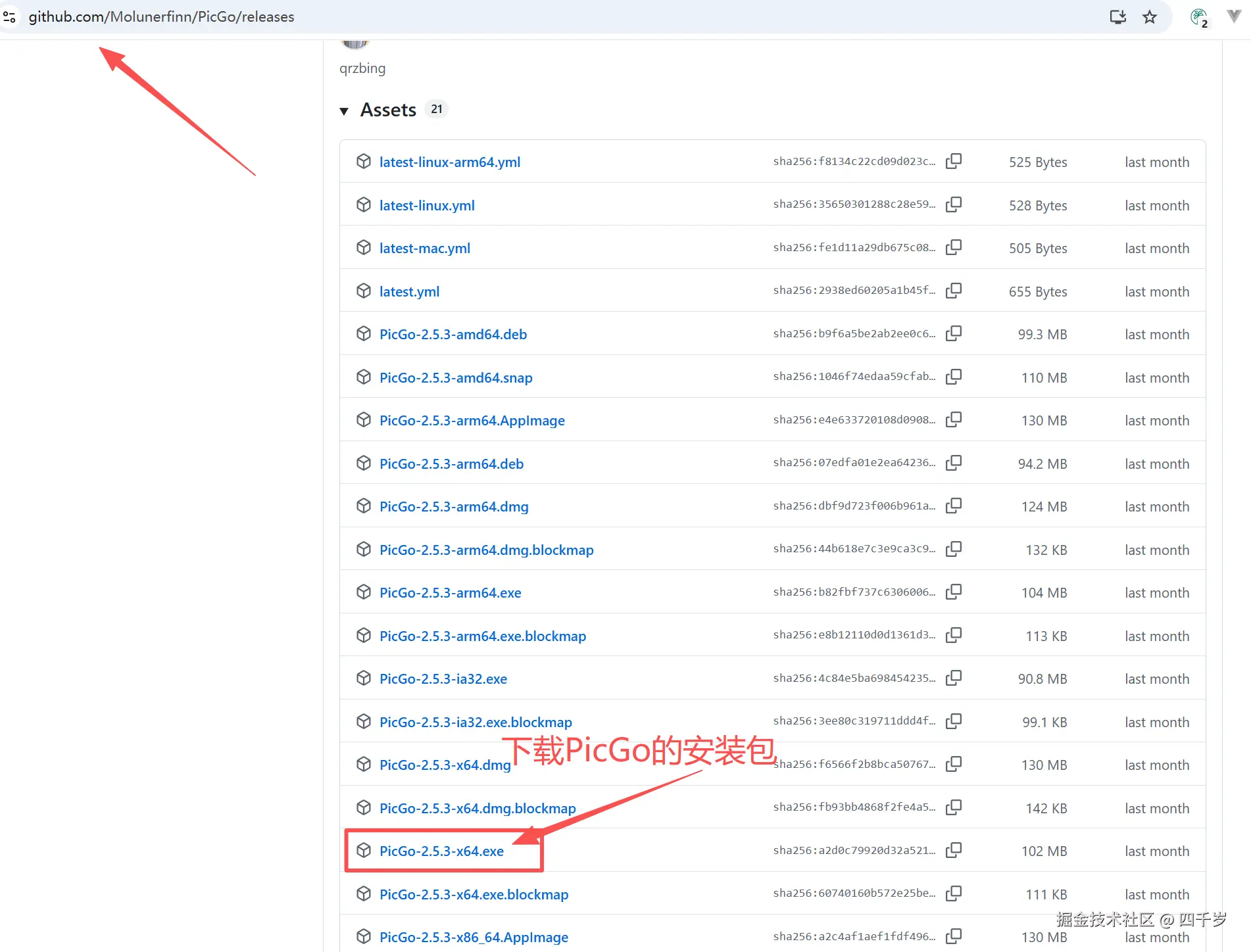Screen dimensions: 1251x952
Task: Select the 90.8 MB size text
Action: click(x=1042, y=678)
